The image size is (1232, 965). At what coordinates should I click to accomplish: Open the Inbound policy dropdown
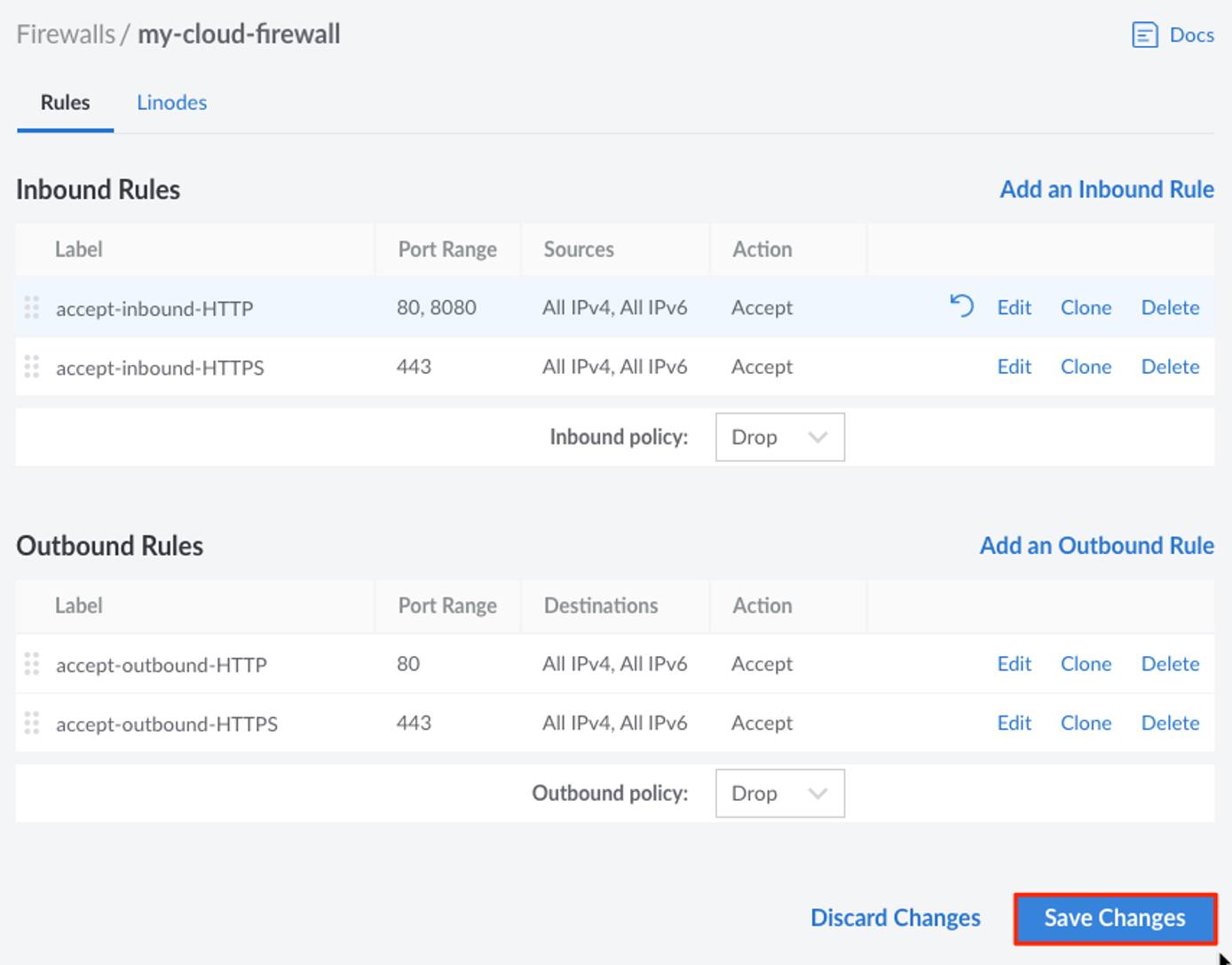point(779,437)
